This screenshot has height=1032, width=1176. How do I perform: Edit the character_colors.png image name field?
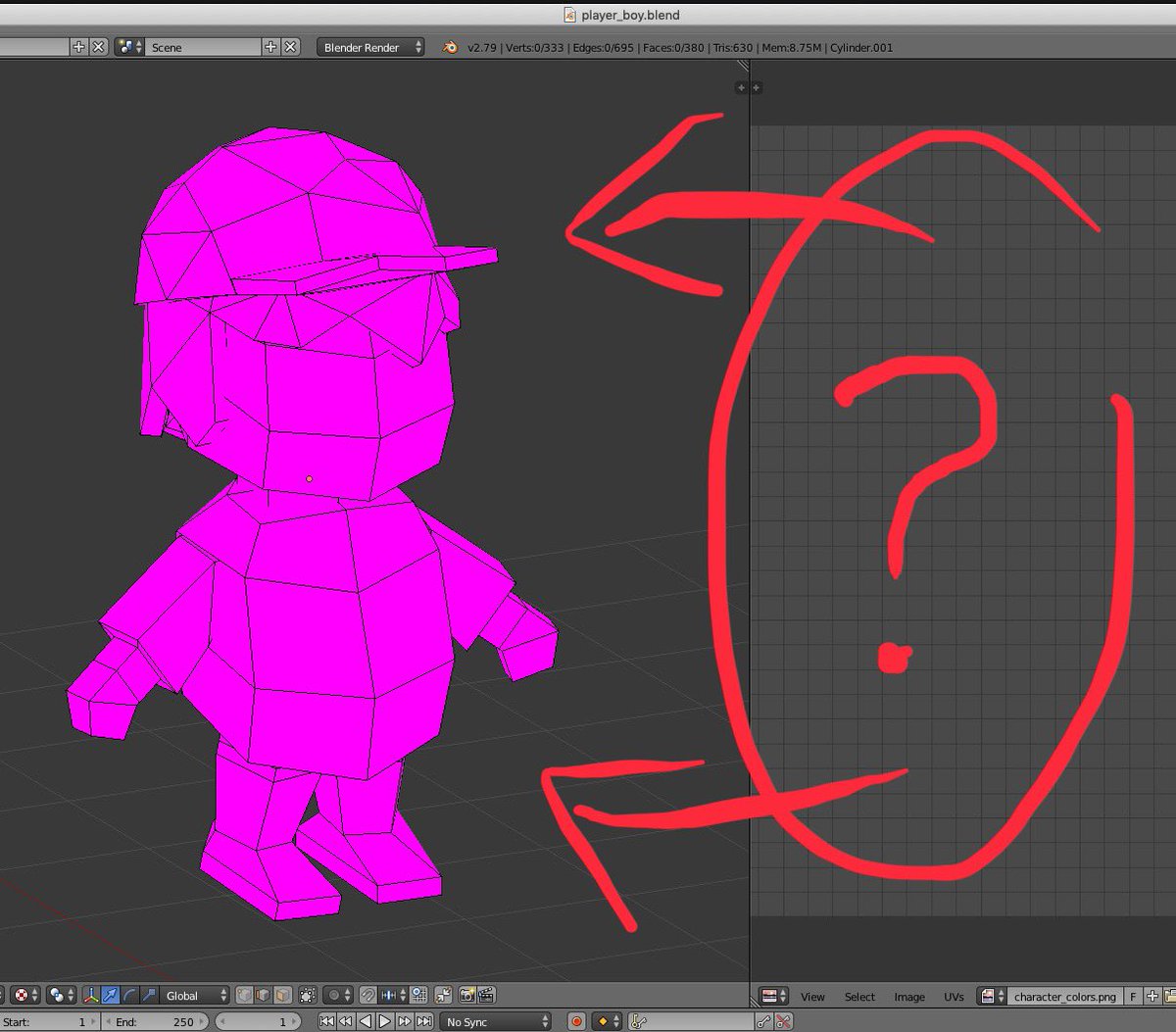pyautogui.click(x=1065, y=997)
